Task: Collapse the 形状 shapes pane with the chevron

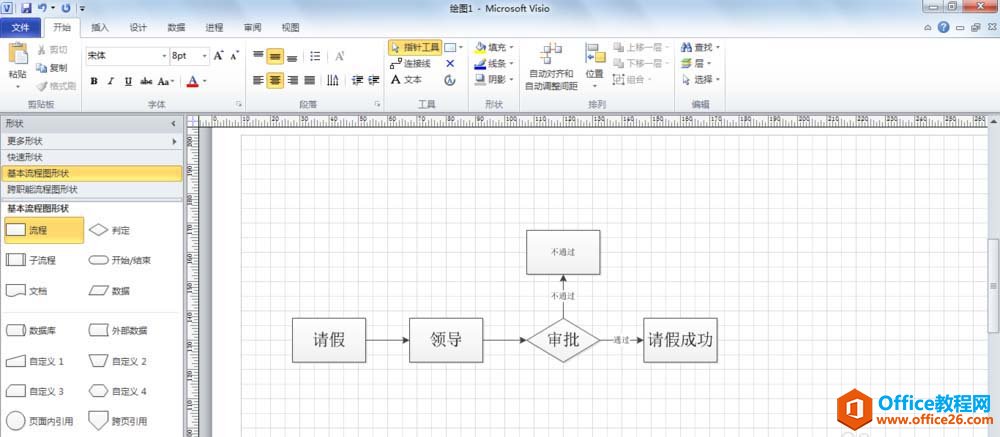Action: [x=173, y=123]
